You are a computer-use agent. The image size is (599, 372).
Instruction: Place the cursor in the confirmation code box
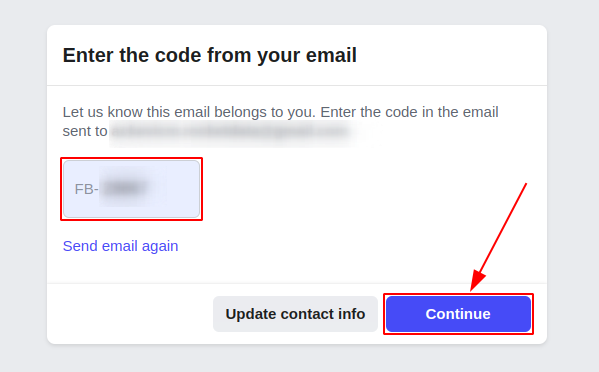pos(131,189)
